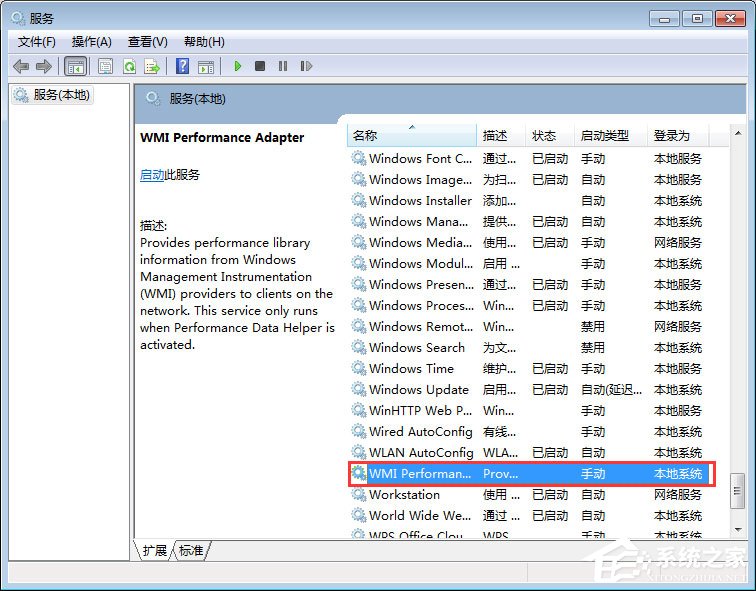Click the Refresh toolbar icon
756x591 pixels.
129,66
